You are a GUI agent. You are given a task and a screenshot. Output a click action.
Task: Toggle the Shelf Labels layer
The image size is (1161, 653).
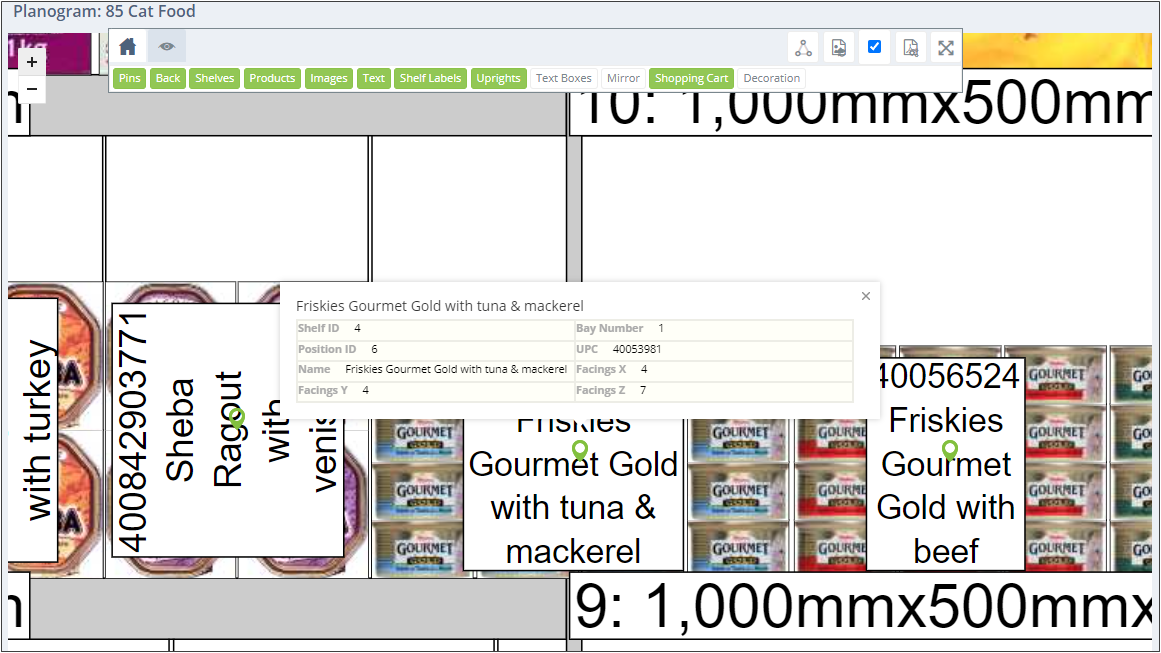[x=430, y=78]
